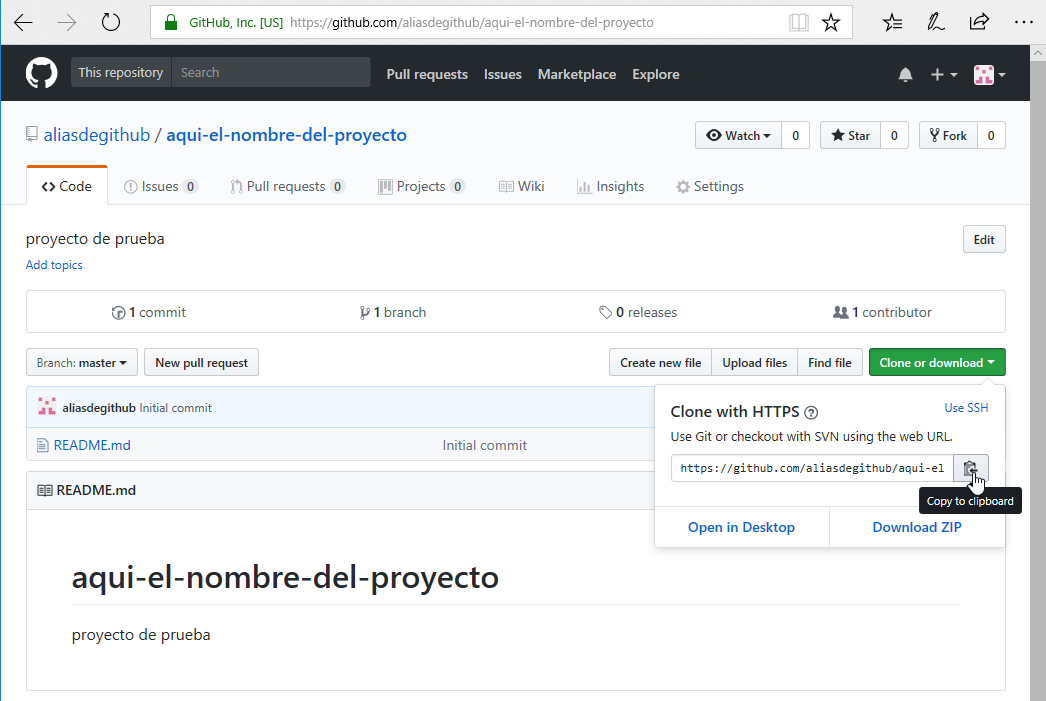Open the Wiki tab
This screenshot has width=1046, height=701.
click(522, 187)
